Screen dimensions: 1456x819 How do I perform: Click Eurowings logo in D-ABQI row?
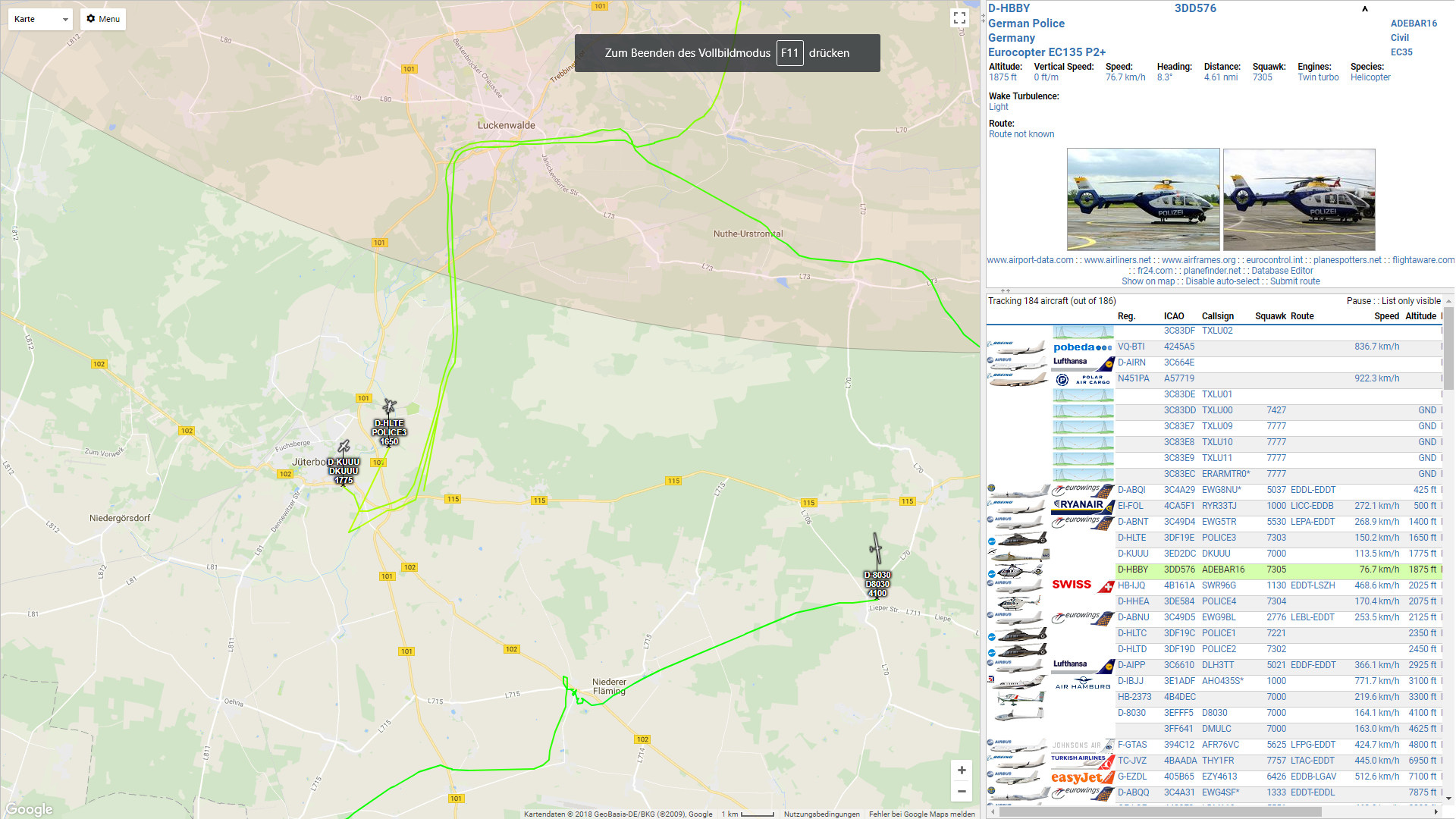point(1083,490)
